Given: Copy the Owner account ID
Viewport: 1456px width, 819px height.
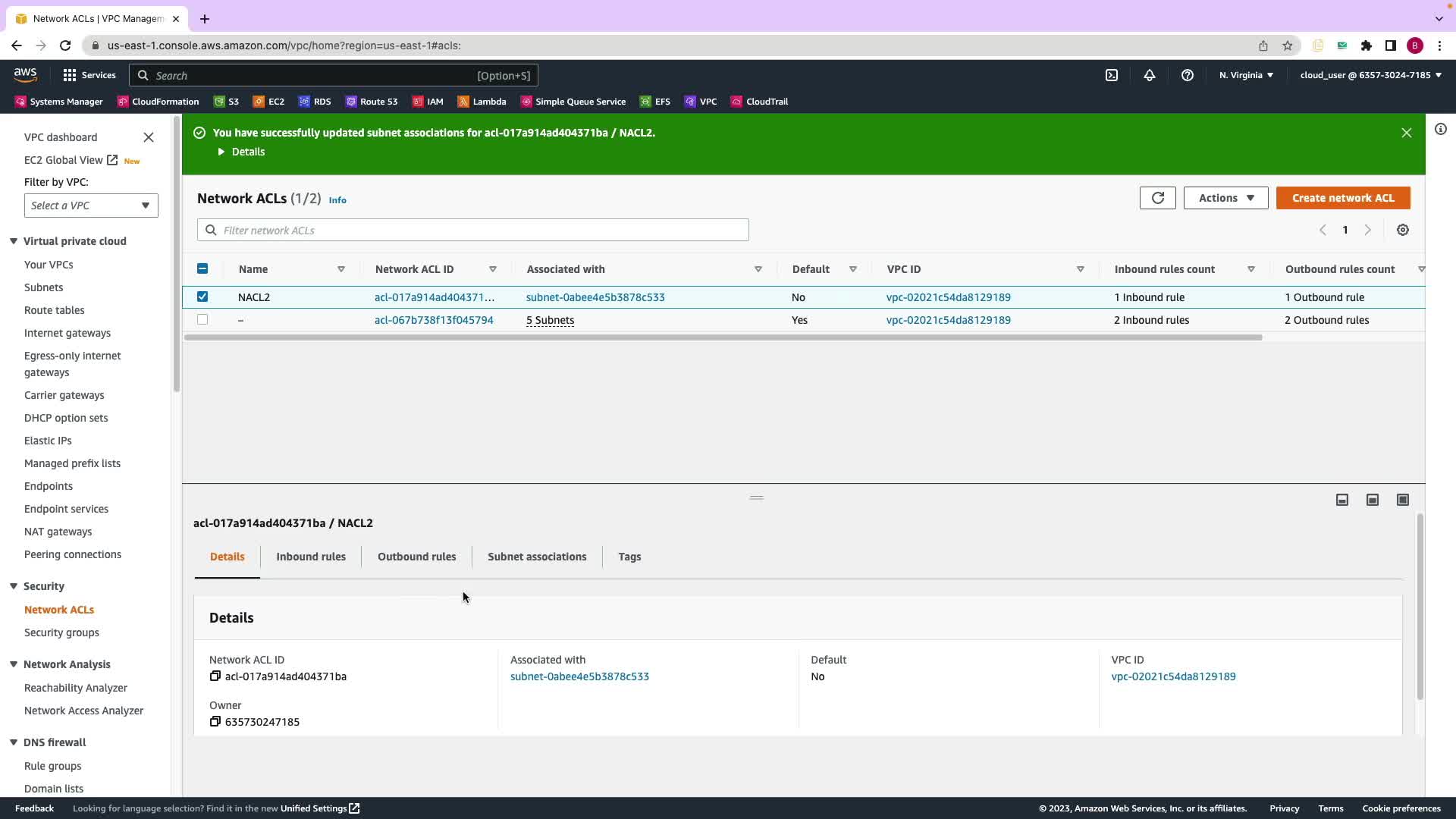Looking at the screenshot, I should (215, 722).
